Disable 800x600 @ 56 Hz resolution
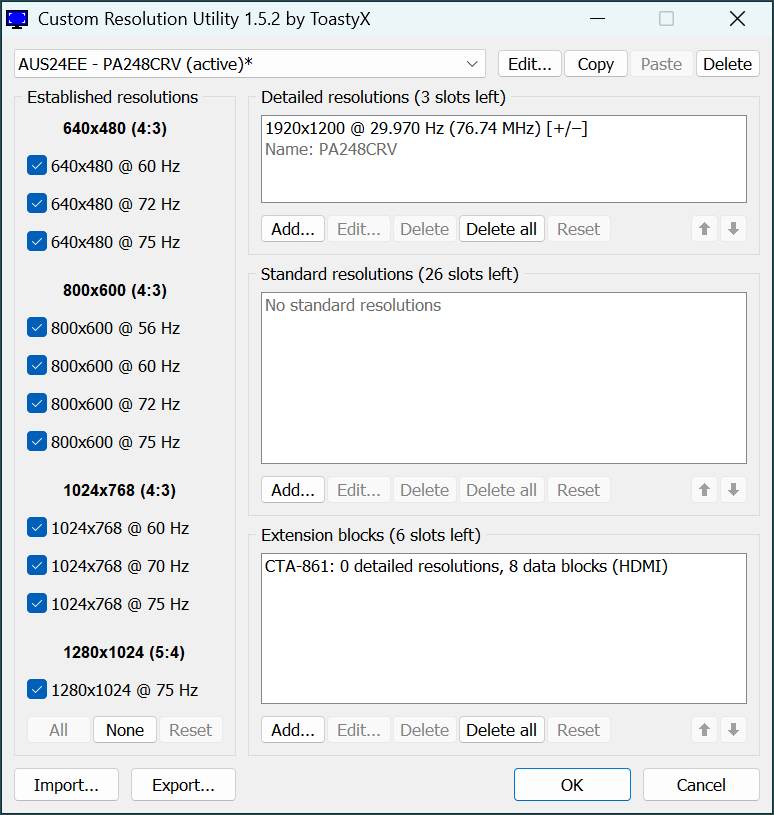This screenshot has height=815, width=774. pyautogui.click(x=37, y=327)
